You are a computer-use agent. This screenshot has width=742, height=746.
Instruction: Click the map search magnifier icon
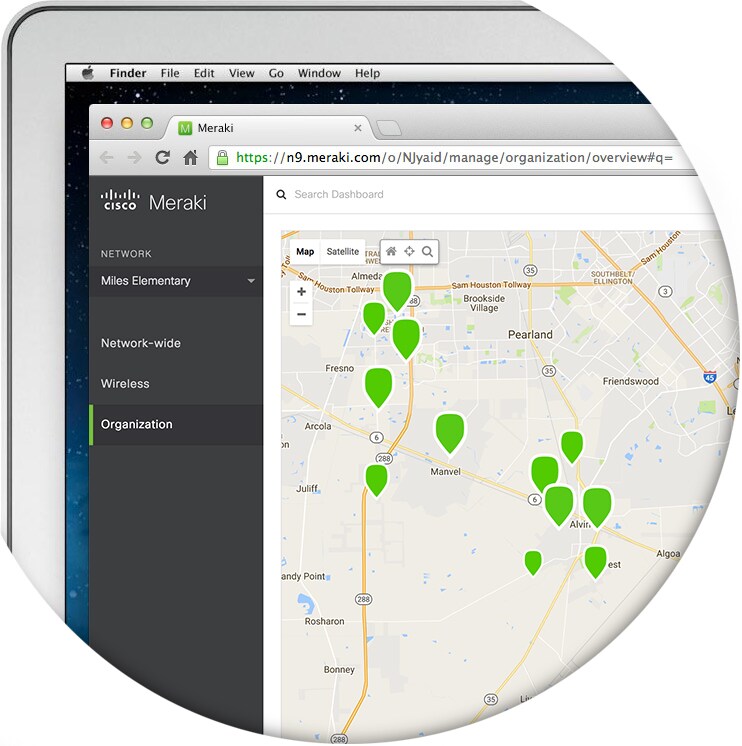click(428, 252)
